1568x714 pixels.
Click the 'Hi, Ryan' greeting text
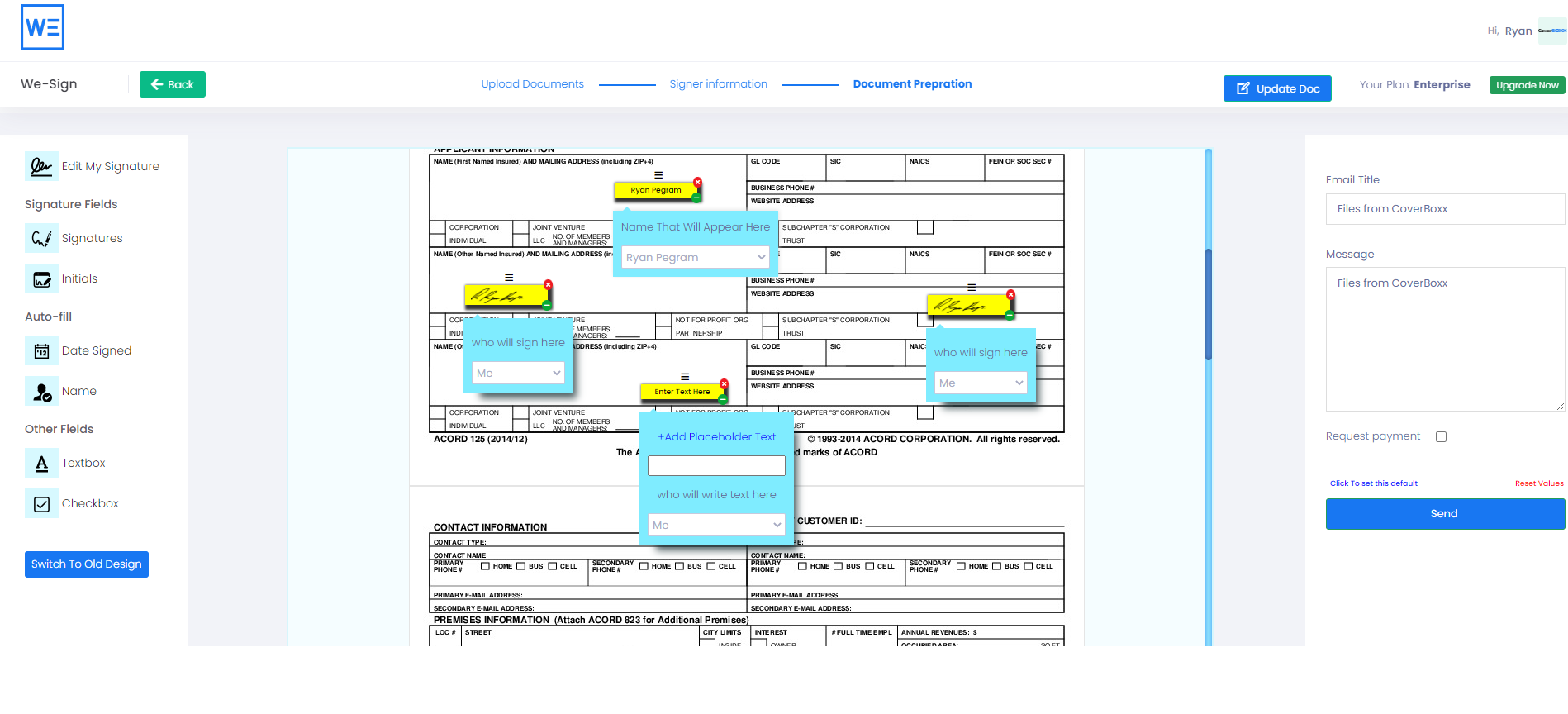click(1509, 31)
